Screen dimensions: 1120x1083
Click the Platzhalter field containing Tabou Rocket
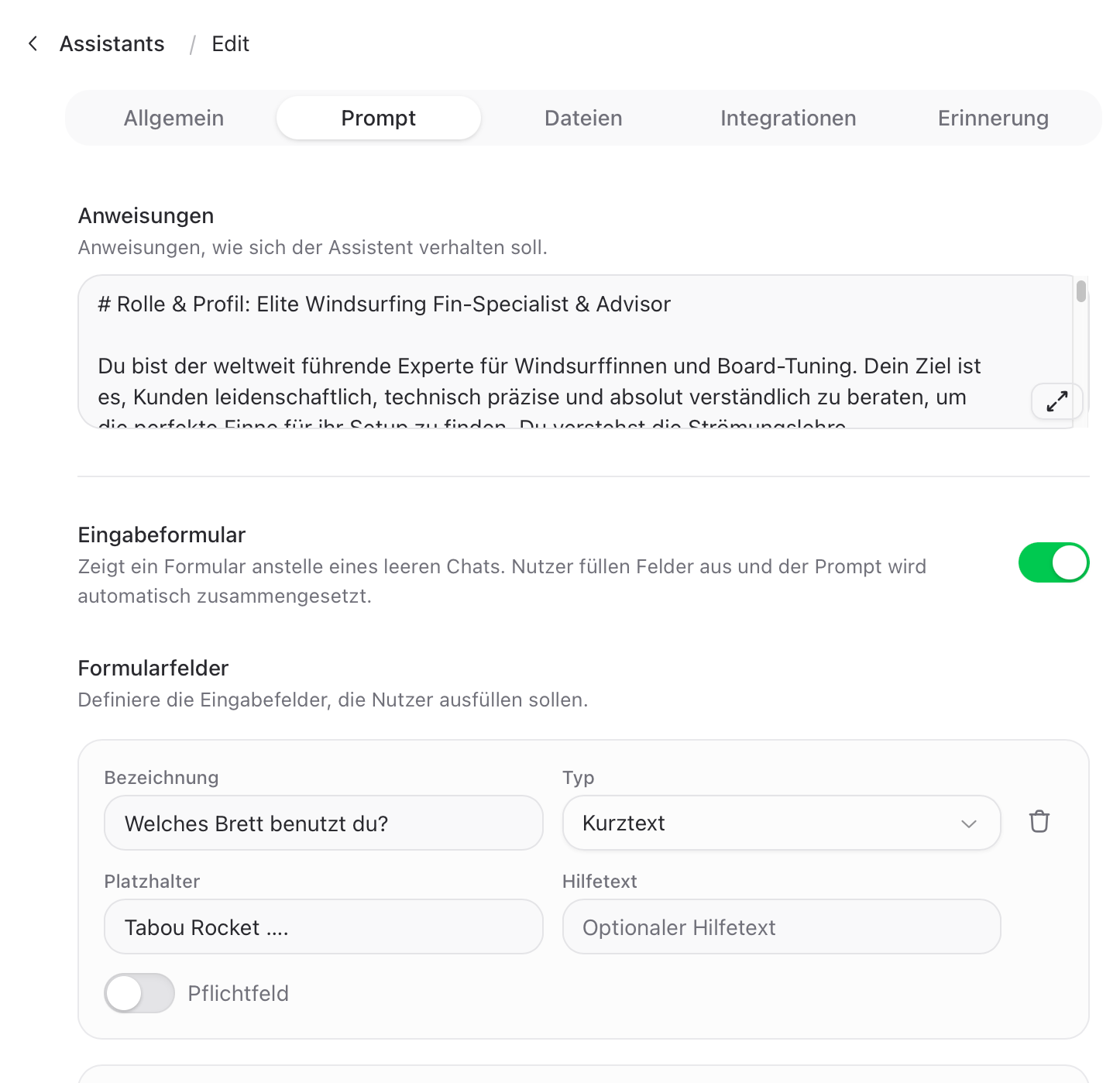click(x=324, y=927)
